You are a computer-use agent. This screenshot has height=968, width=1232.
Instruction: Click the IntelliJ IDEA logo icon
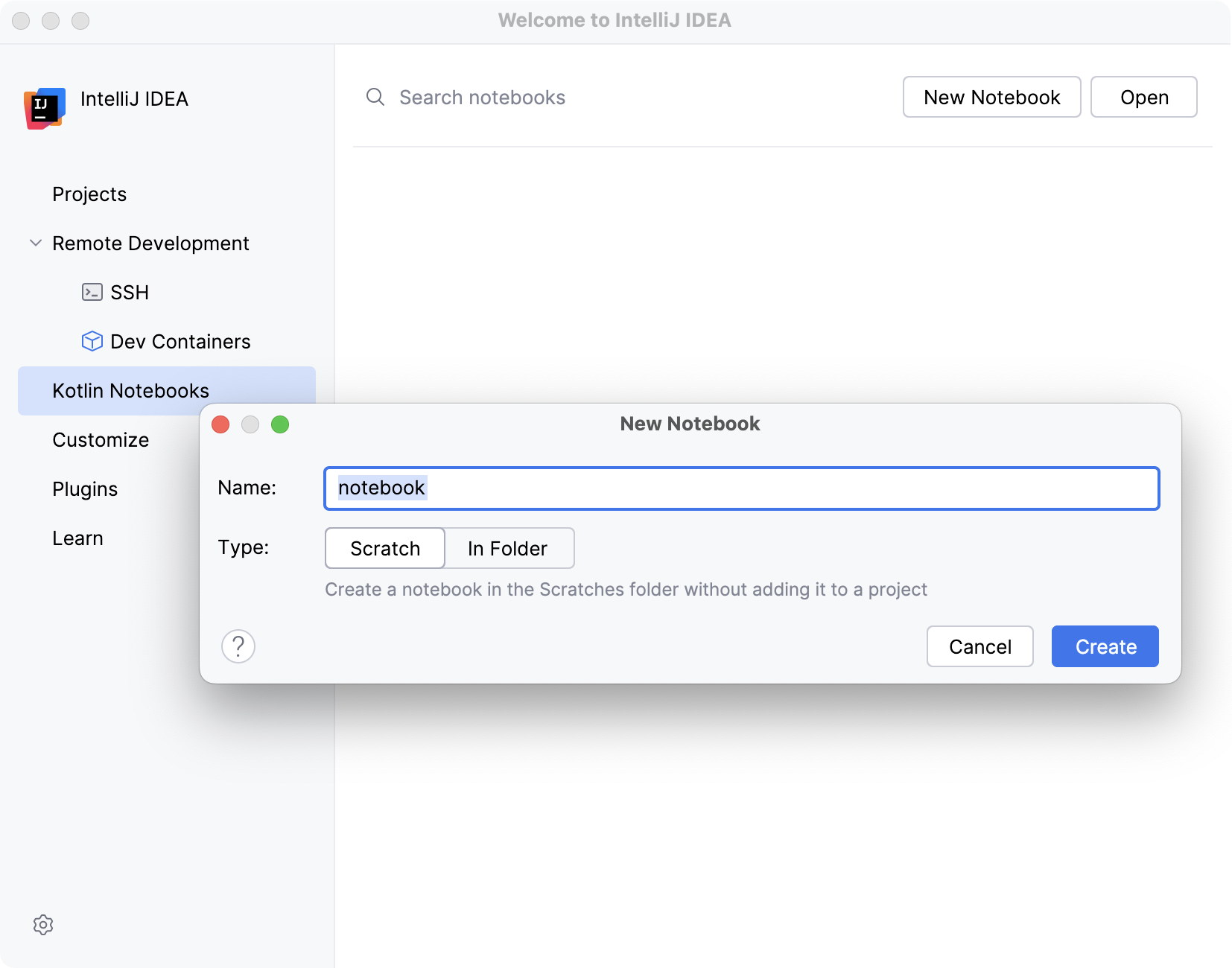(45, 108)
